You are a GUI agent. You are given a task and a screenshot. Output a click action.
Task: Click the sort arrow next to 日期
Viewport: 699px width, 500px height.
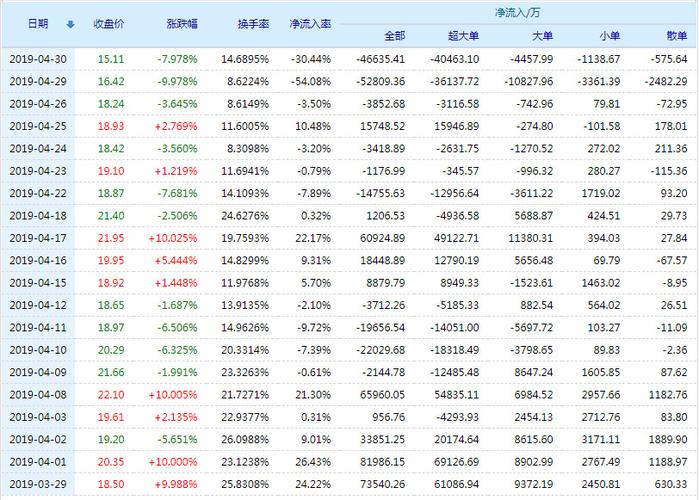(x=70, y=25)
